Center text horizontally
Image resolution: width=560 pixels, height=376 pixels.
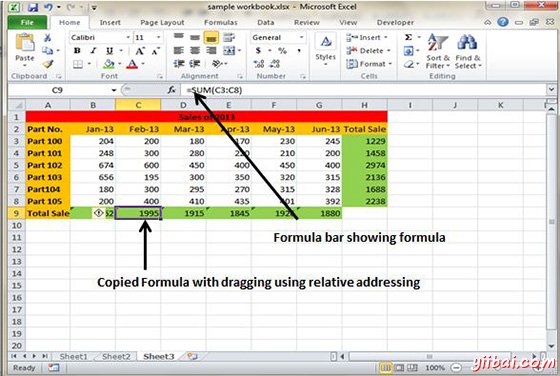point(195,51)
